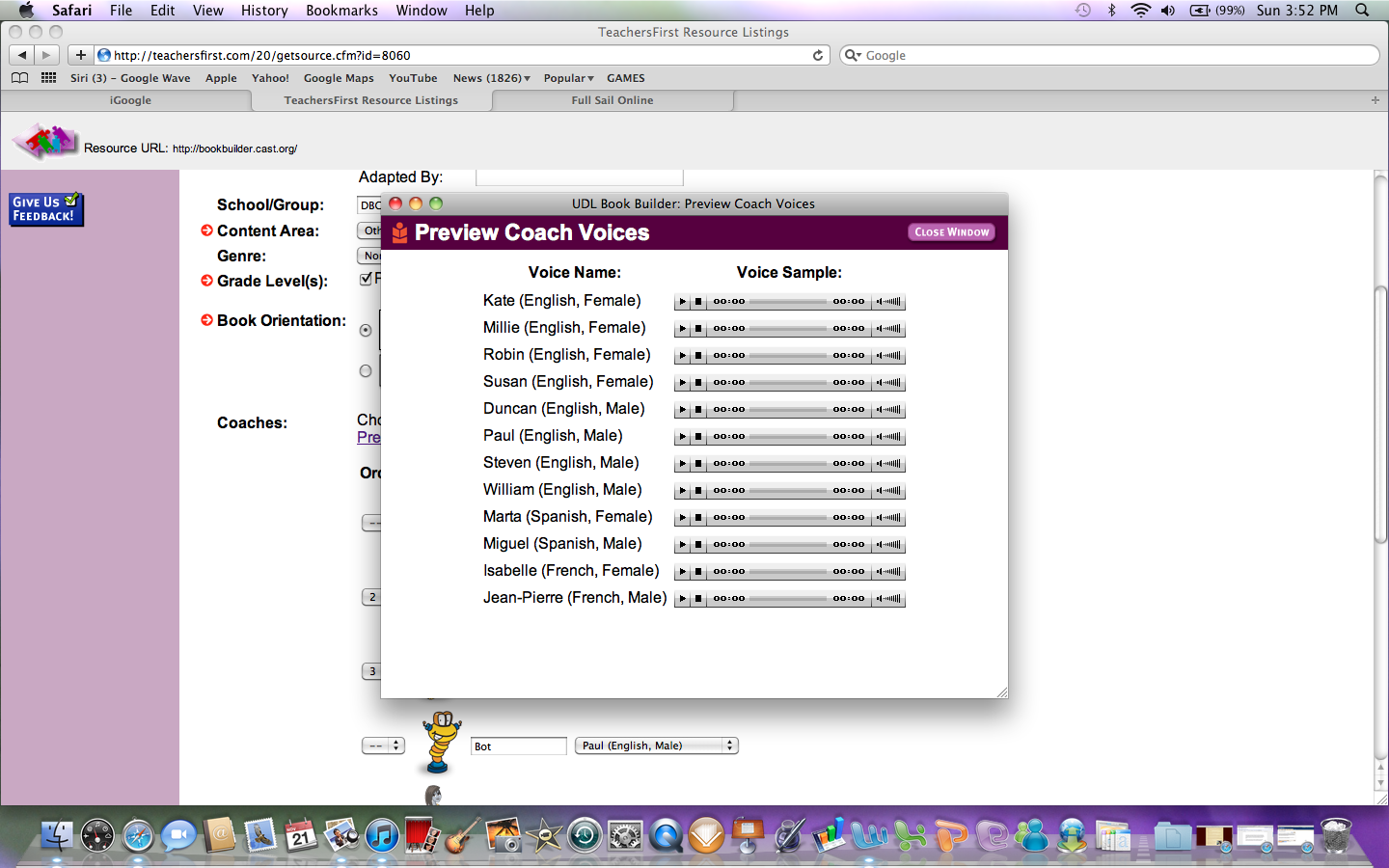
Task: Open the order dropdown beside the Bot coach
Action: coord(383,746)
